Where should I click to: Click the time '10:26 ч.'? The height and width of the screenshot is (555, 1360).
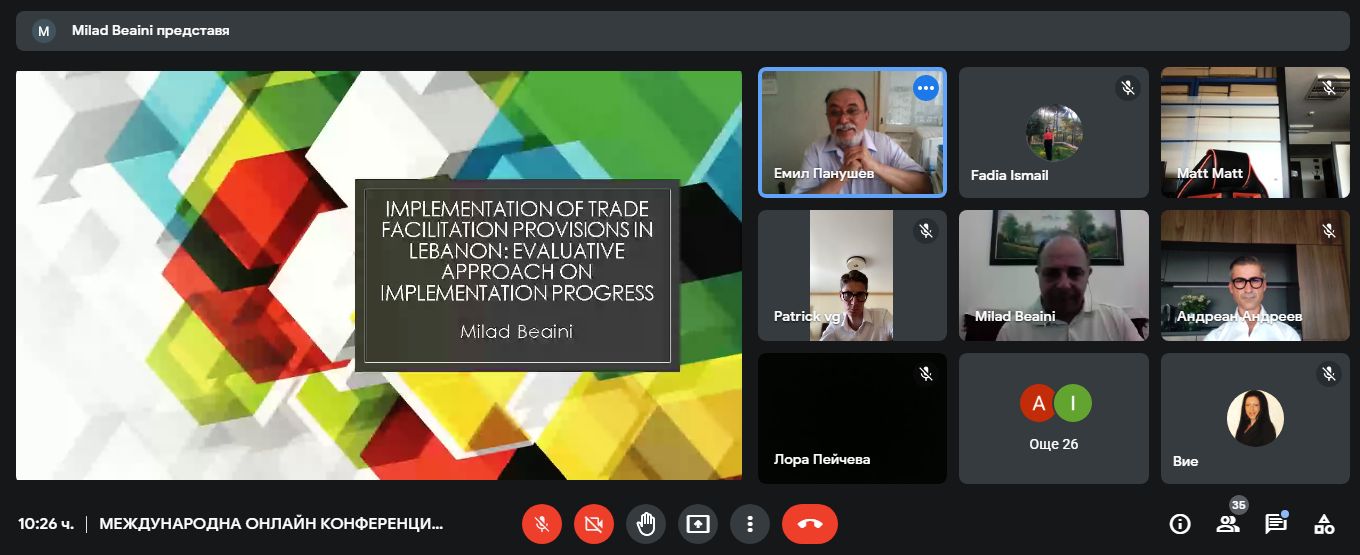coord(46,523)
